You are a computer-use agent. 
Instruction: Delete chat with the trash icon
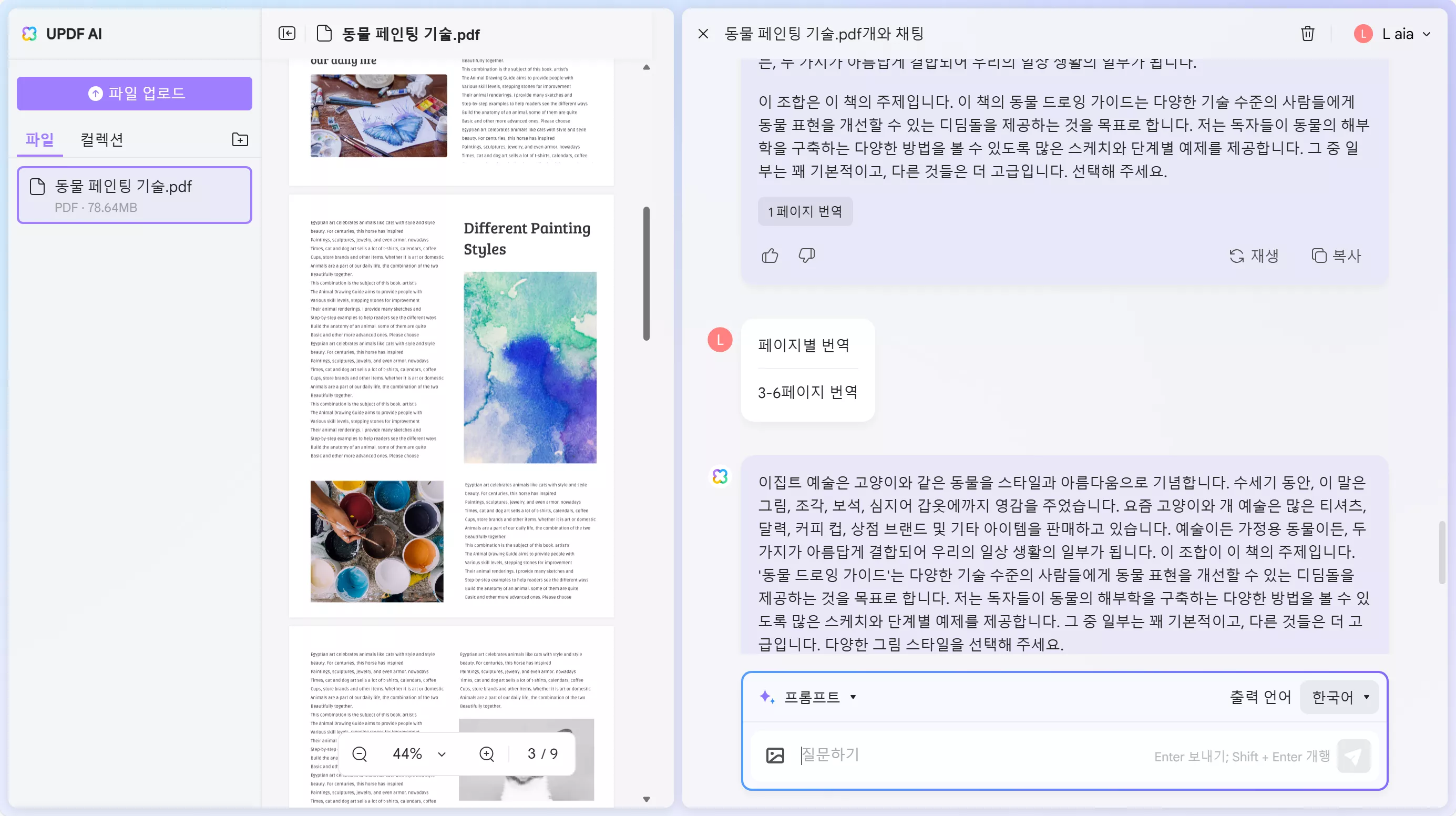(x=1307, y=34)
